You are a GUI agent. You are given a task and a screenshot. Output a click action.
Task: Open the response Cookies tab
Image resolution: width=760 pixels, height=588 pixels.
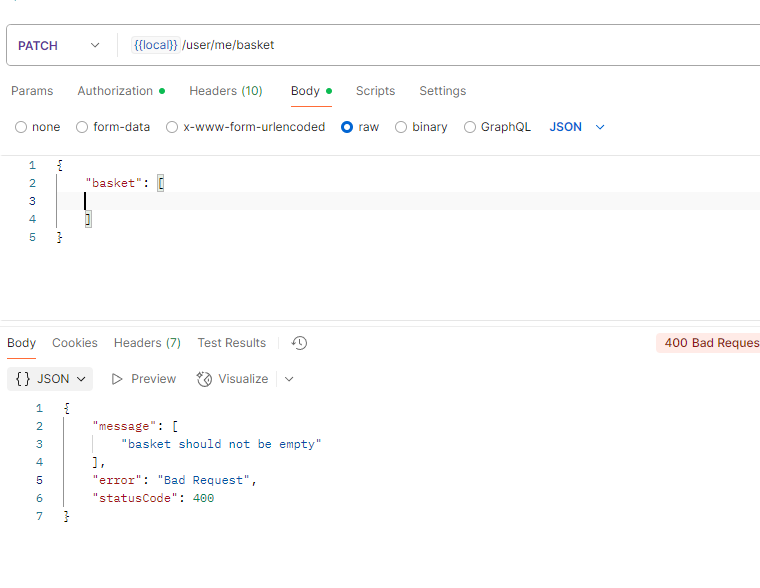point(75,343)
